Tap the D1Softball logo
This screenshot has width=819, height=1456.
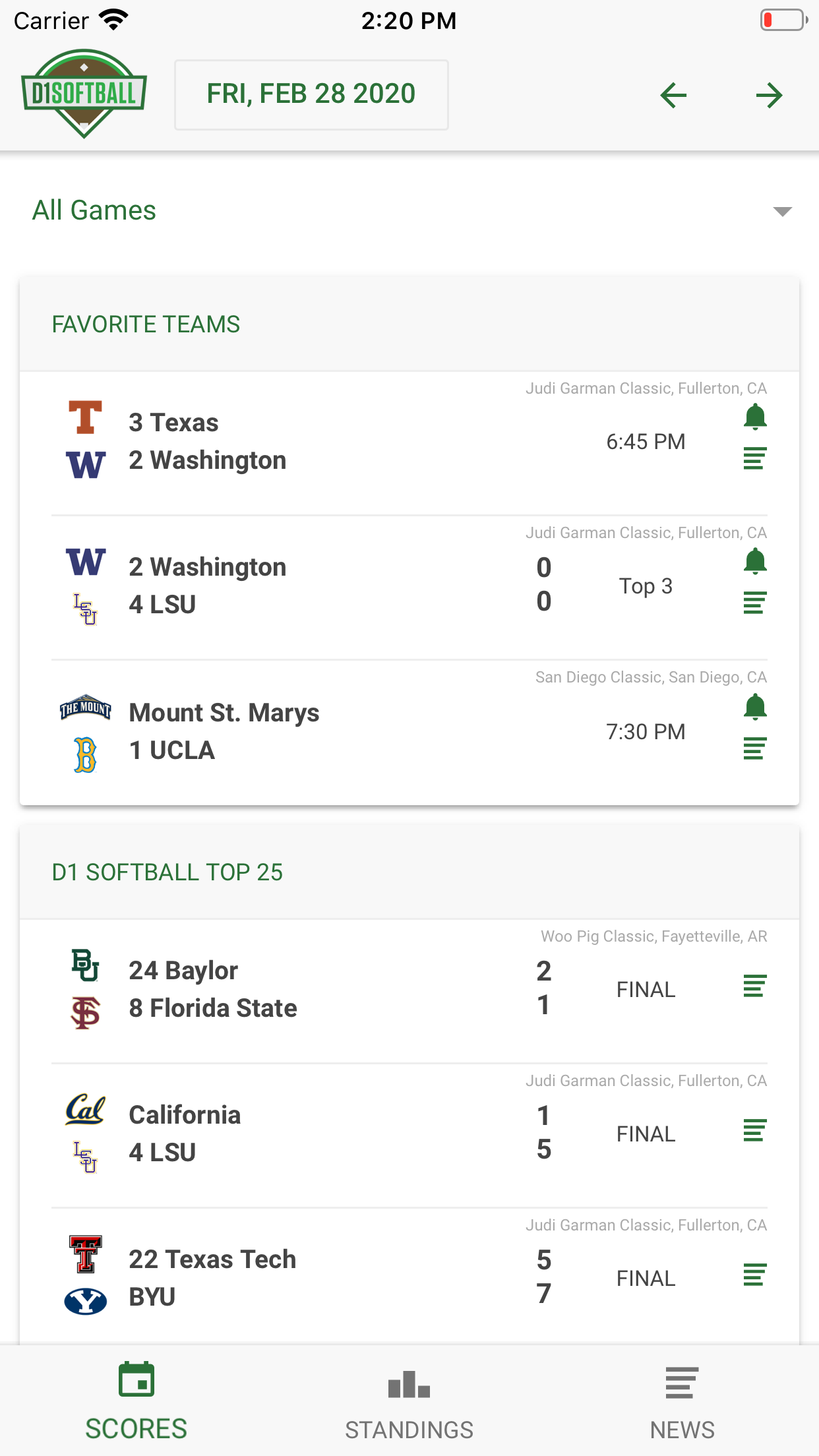click(x=84, y=93)
